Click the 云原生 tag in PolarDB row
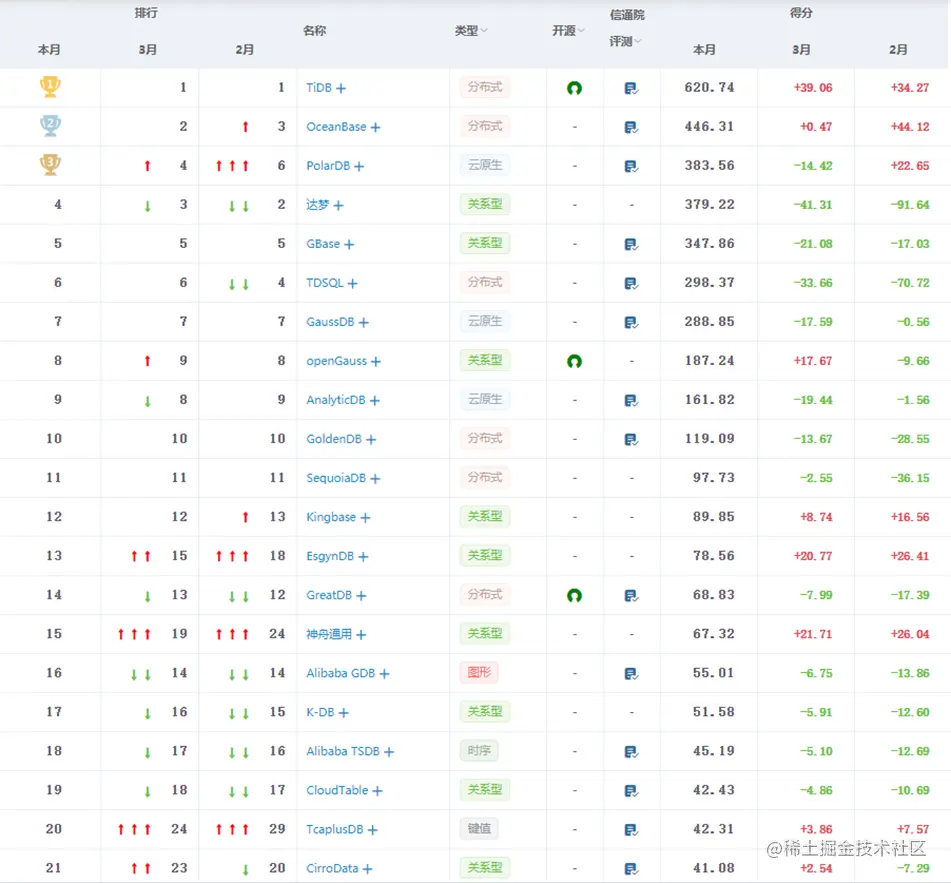The width and height of the screenshot is (951, 883). [485, 165]
